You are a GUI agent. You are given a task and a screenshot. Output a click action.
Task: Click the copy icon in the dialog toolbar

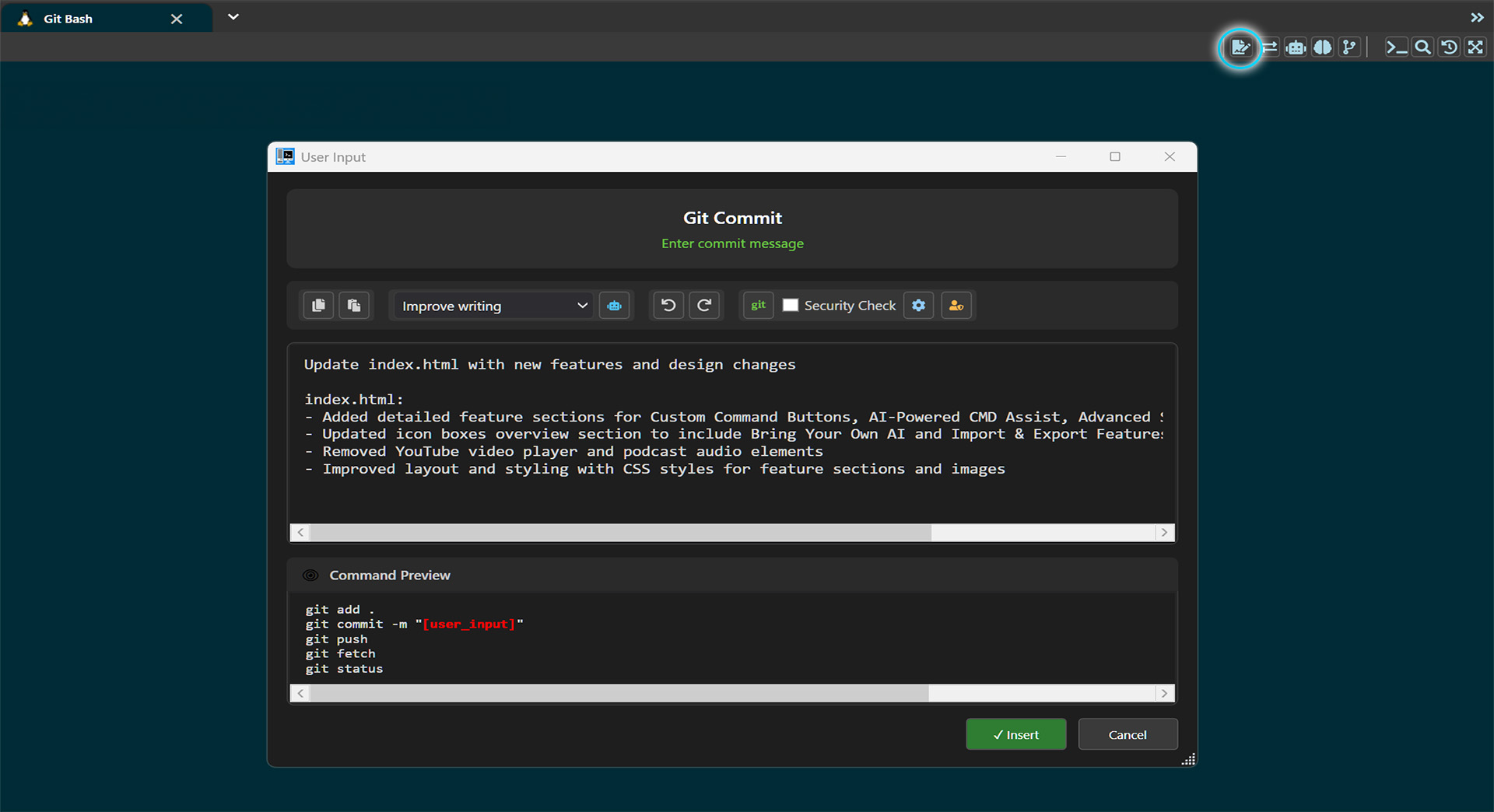coord(317,305)
